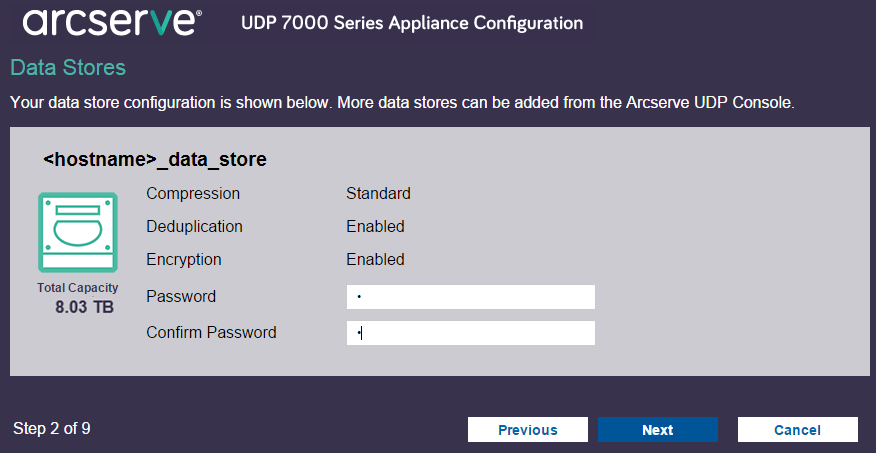Click the Compression label
Screen dimensions: 876x453
[193, 194]
